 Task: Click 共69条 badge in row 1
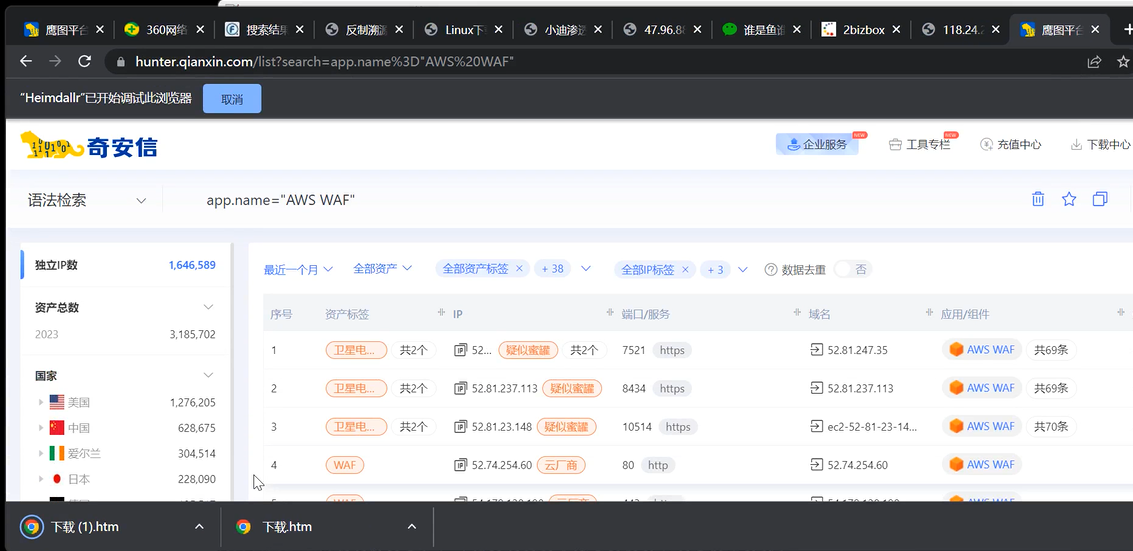pyautogui.click(x=1051, y=350)
